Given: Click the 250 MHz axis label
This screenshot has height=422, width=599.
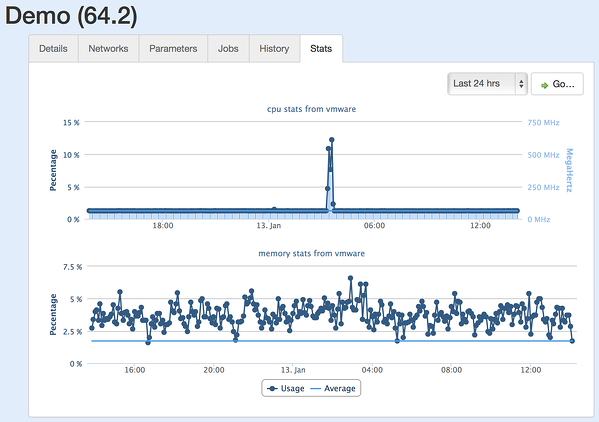Looking at the screenshot, I should pos(543,188).
